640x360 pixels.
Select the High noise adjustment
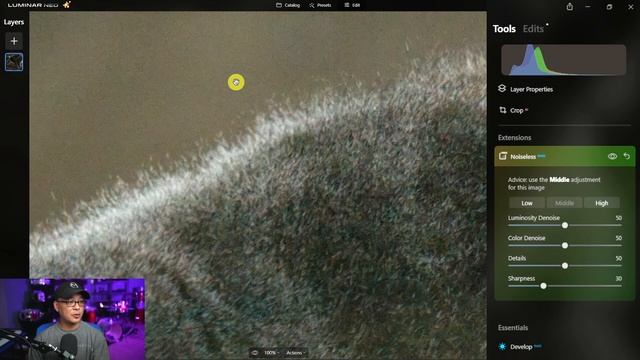coord(602,203)
